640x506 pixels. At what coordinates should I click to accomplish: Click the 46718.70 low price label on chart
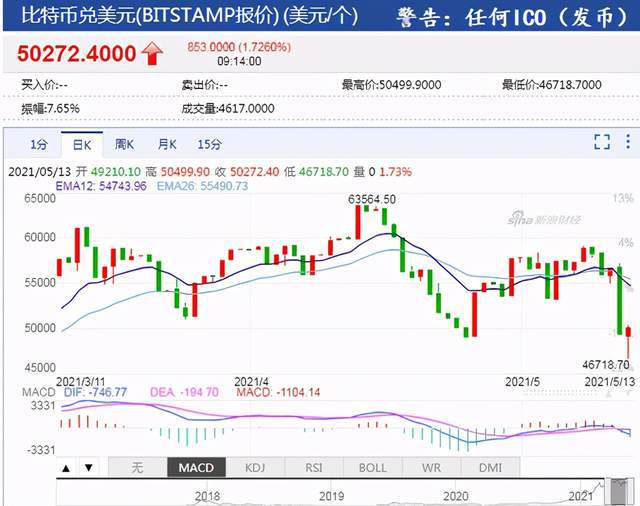[x=606, y=364]
